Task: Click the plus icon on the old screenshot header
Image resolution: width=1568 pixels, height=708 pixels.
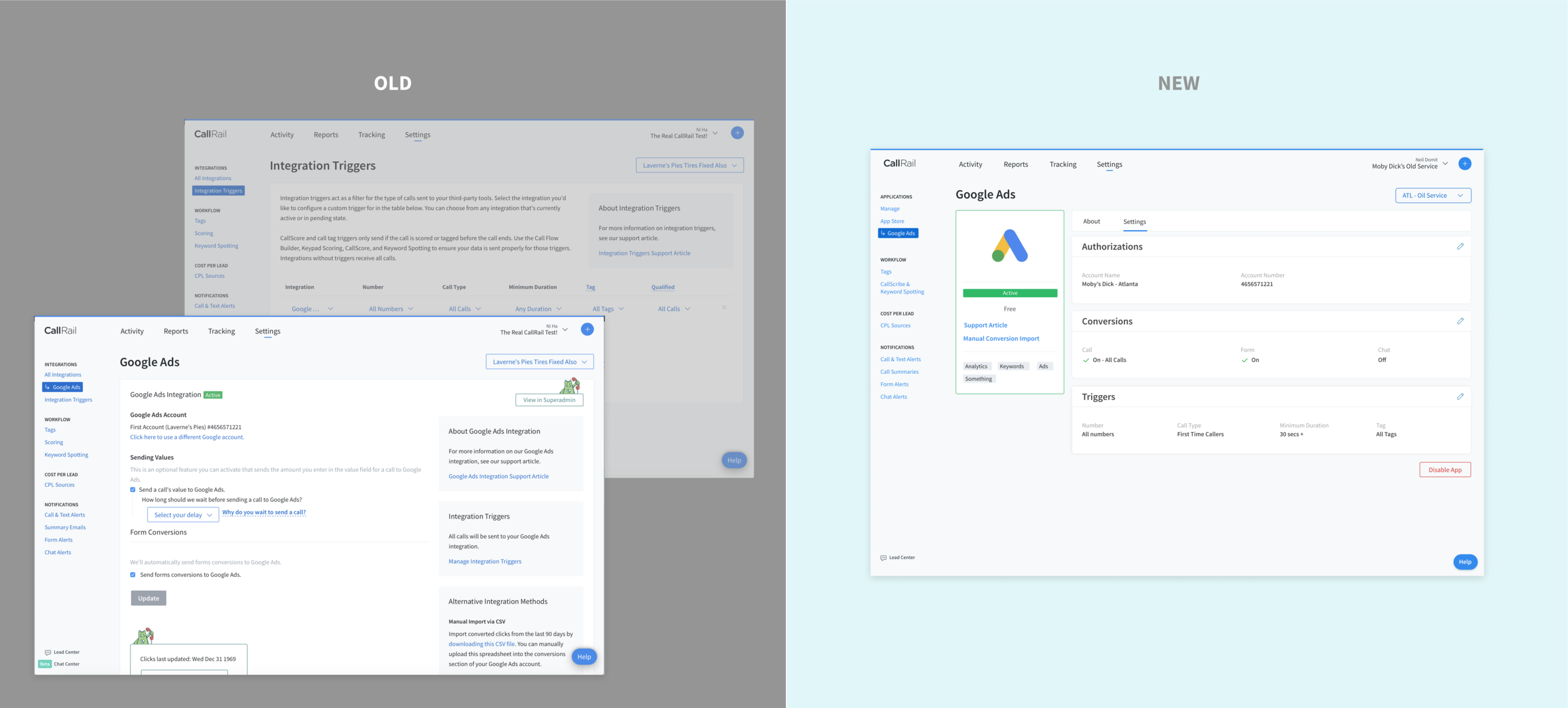Action: click(x=737, y=132)
